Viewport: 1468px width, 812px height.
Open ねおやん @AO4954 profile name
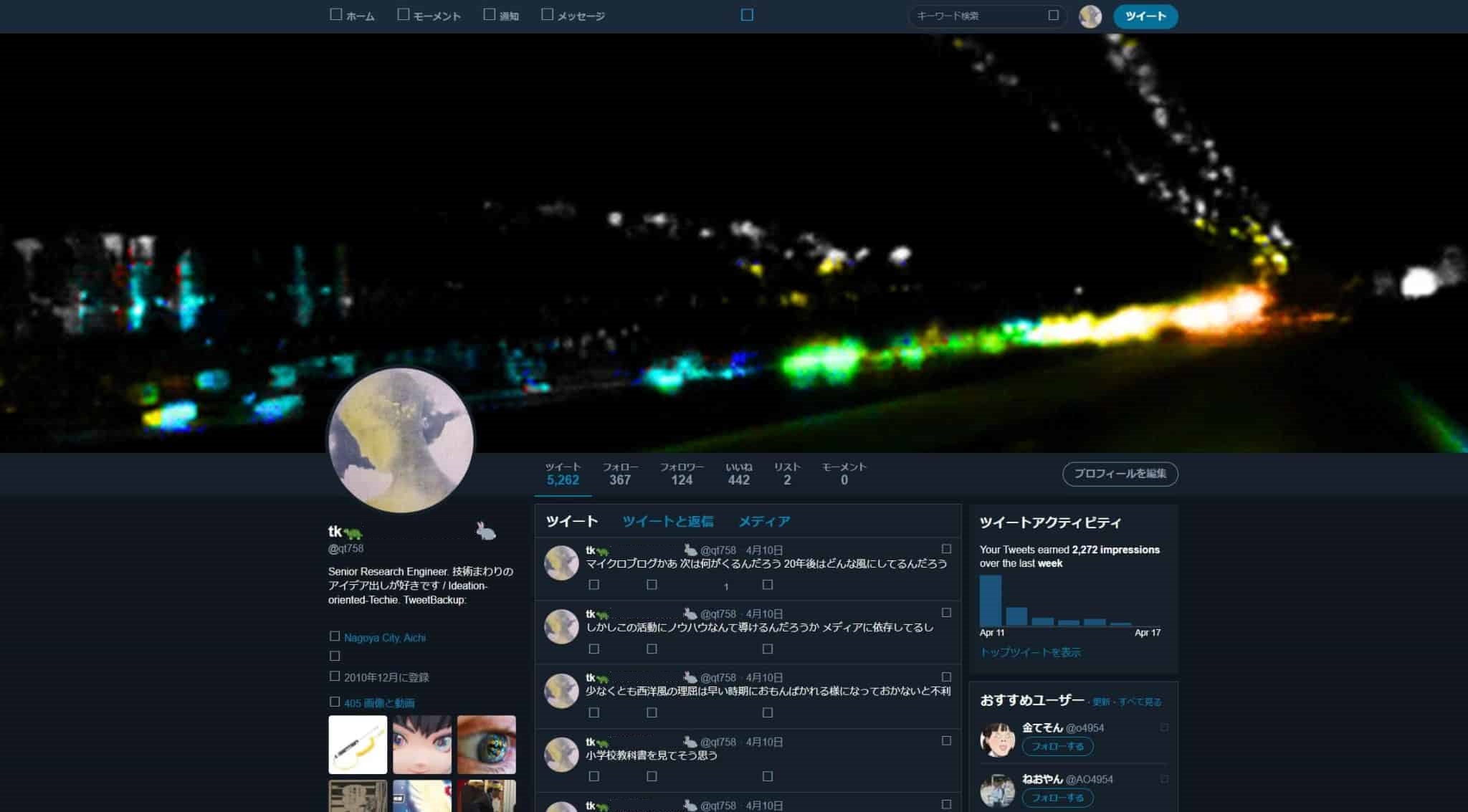pyautogui.click(x=1067, y=779)
